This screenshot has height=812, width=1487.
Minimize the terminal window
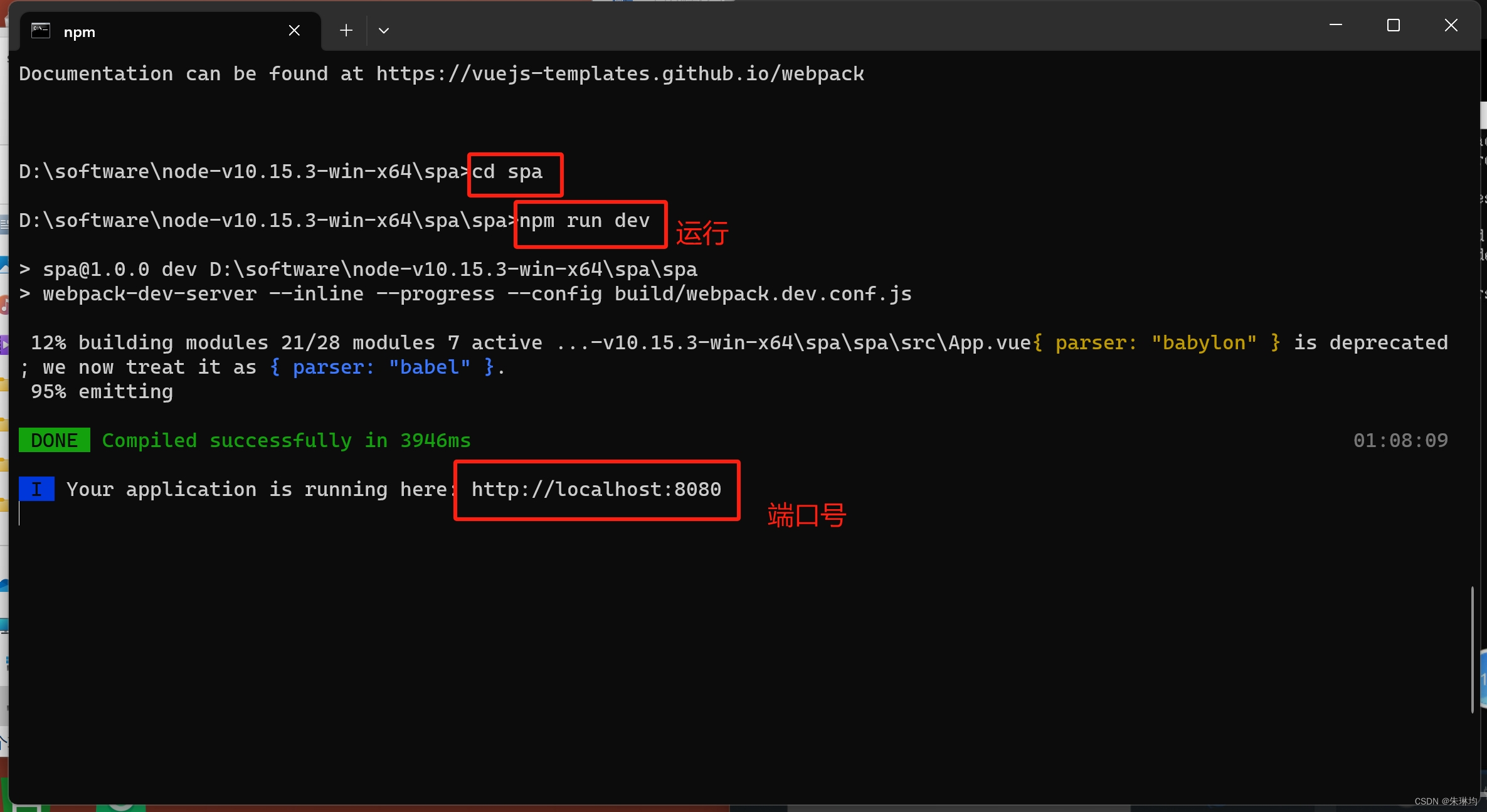pos(1335,25)
